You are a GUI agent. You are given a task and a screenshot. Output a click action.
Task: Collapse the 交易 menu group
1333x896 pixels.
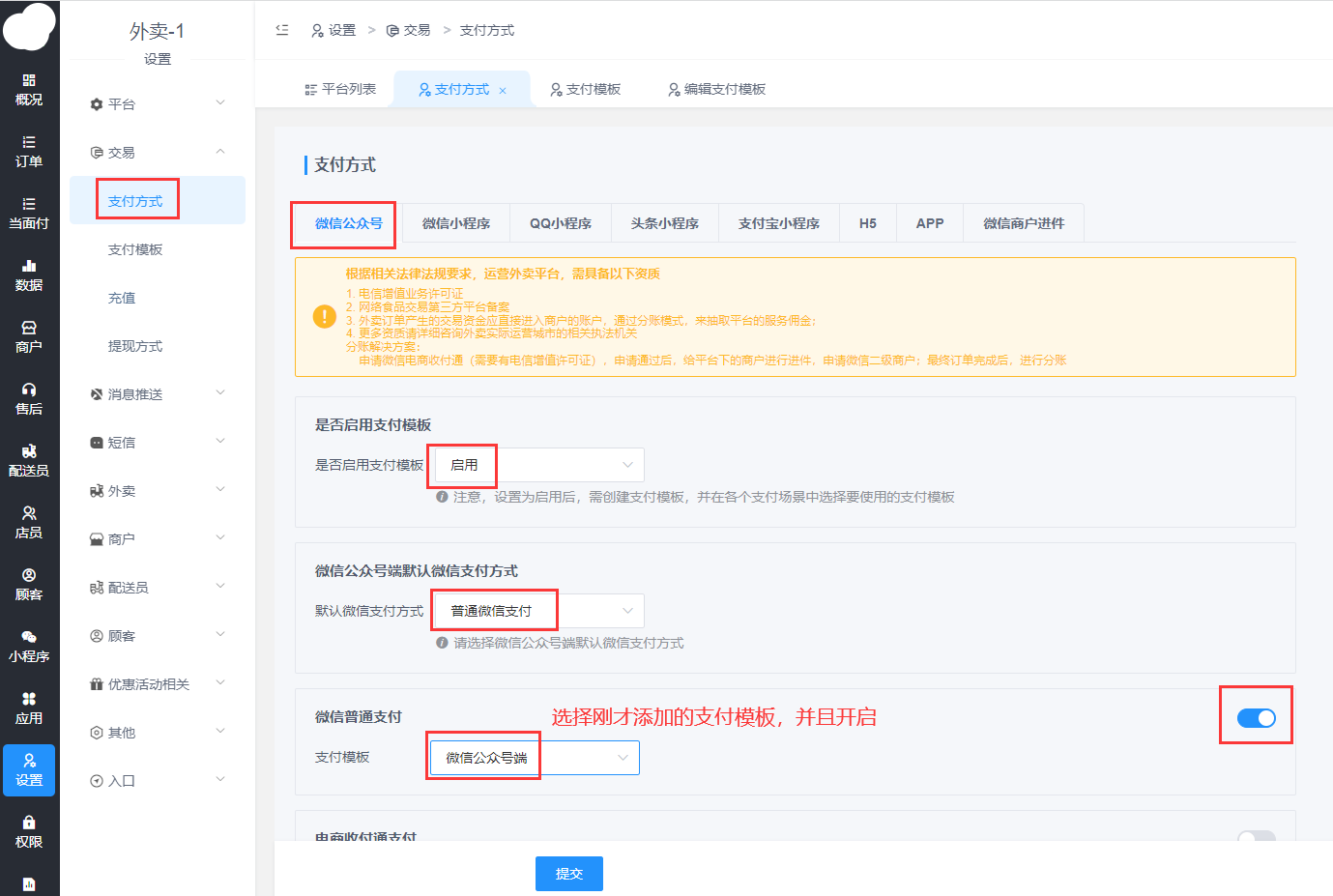click(158, 152)
